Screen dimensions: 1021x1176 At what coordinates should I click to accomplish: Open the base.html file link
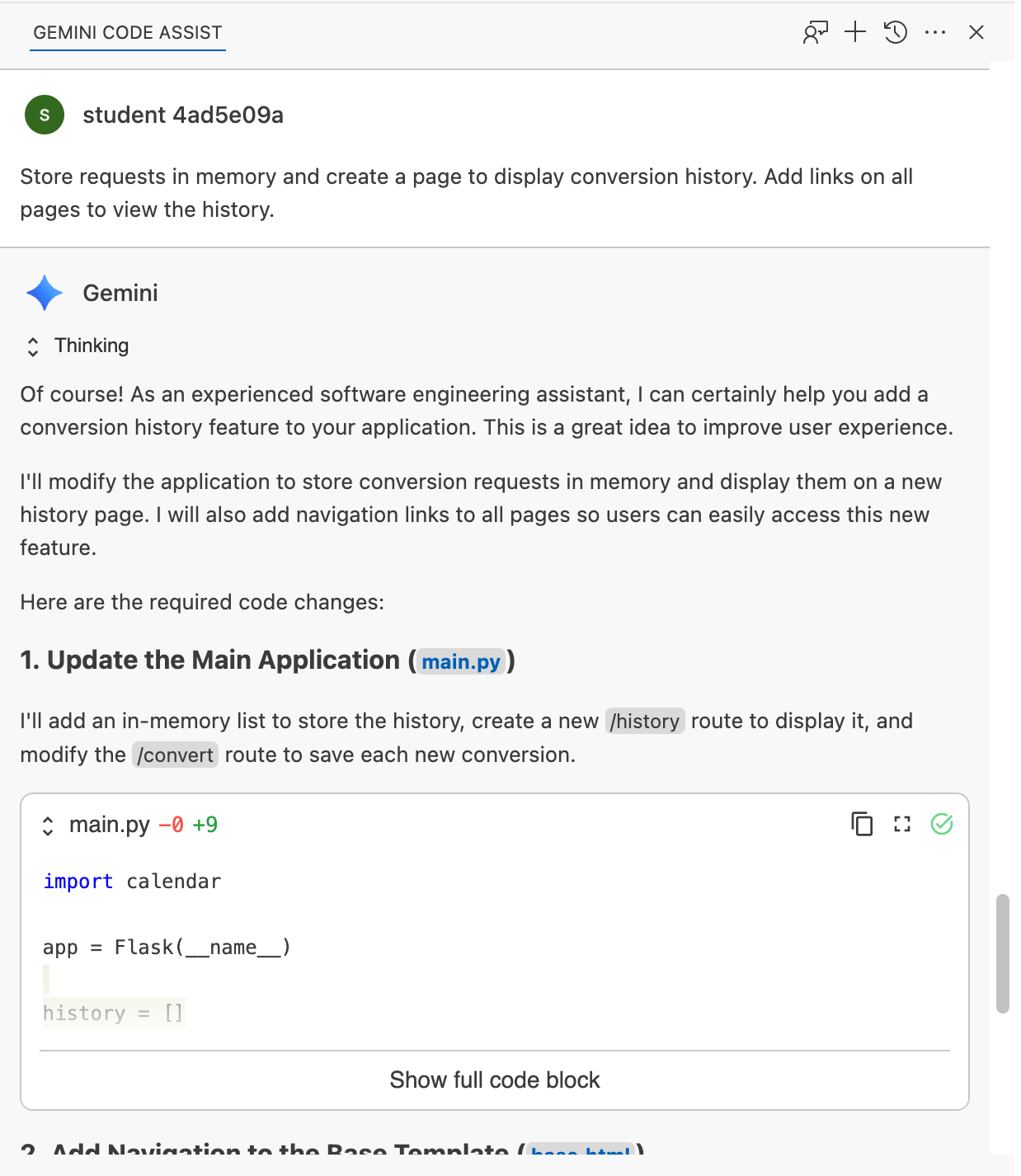[x=581, y=1151]
